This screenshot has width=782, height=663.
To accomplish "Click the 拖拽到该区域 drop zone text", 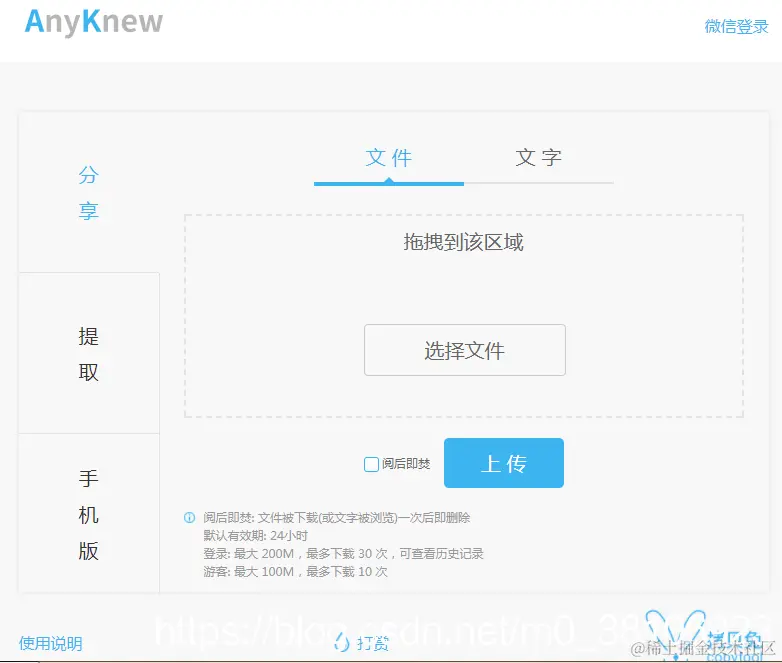I will click(x=464, y=242).
